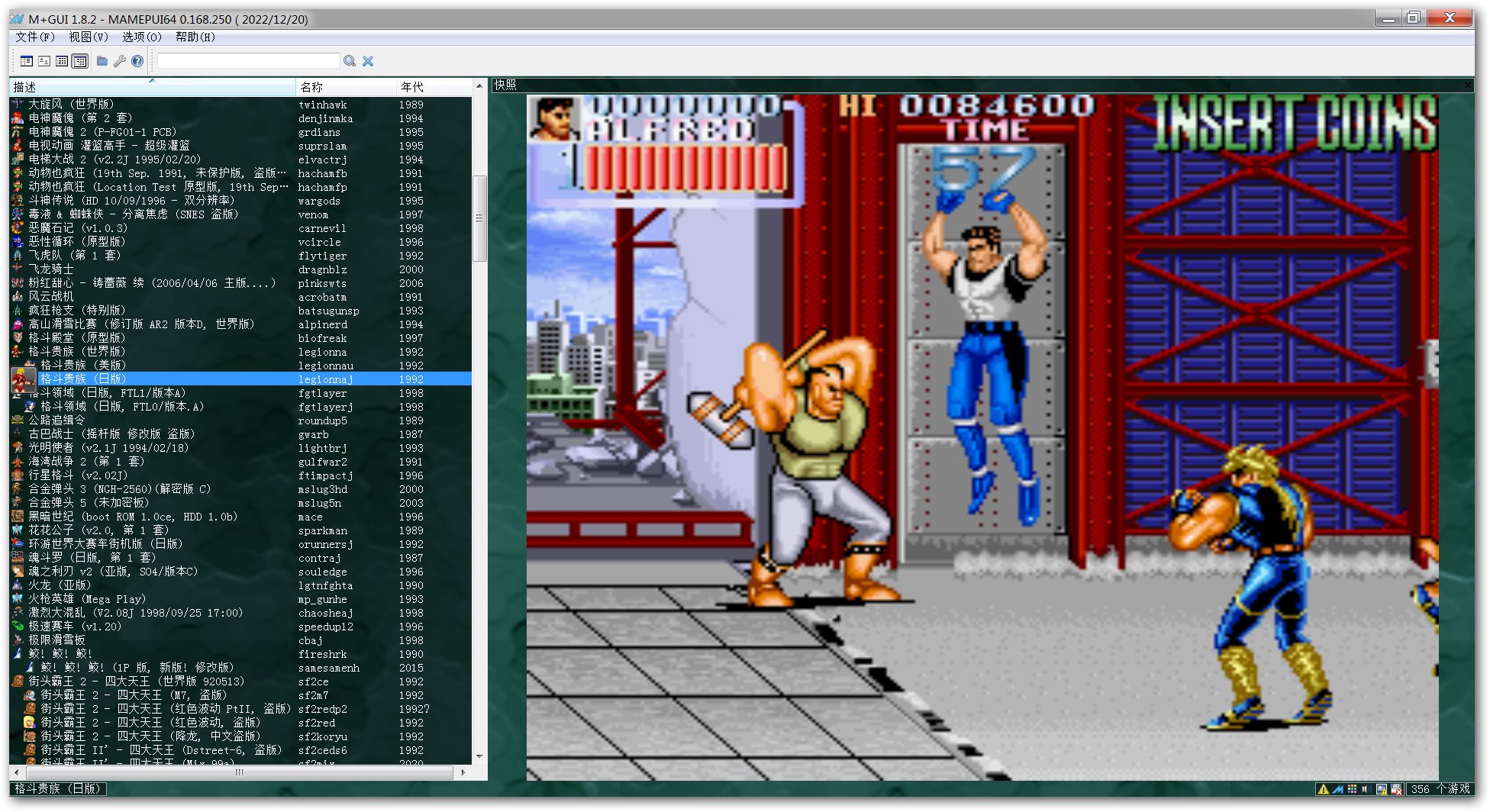Image resolution: width=1490 pixels, height=812 pixels.
Task: Sort list by the 名称 column header
Action: [x=346, y=87]
